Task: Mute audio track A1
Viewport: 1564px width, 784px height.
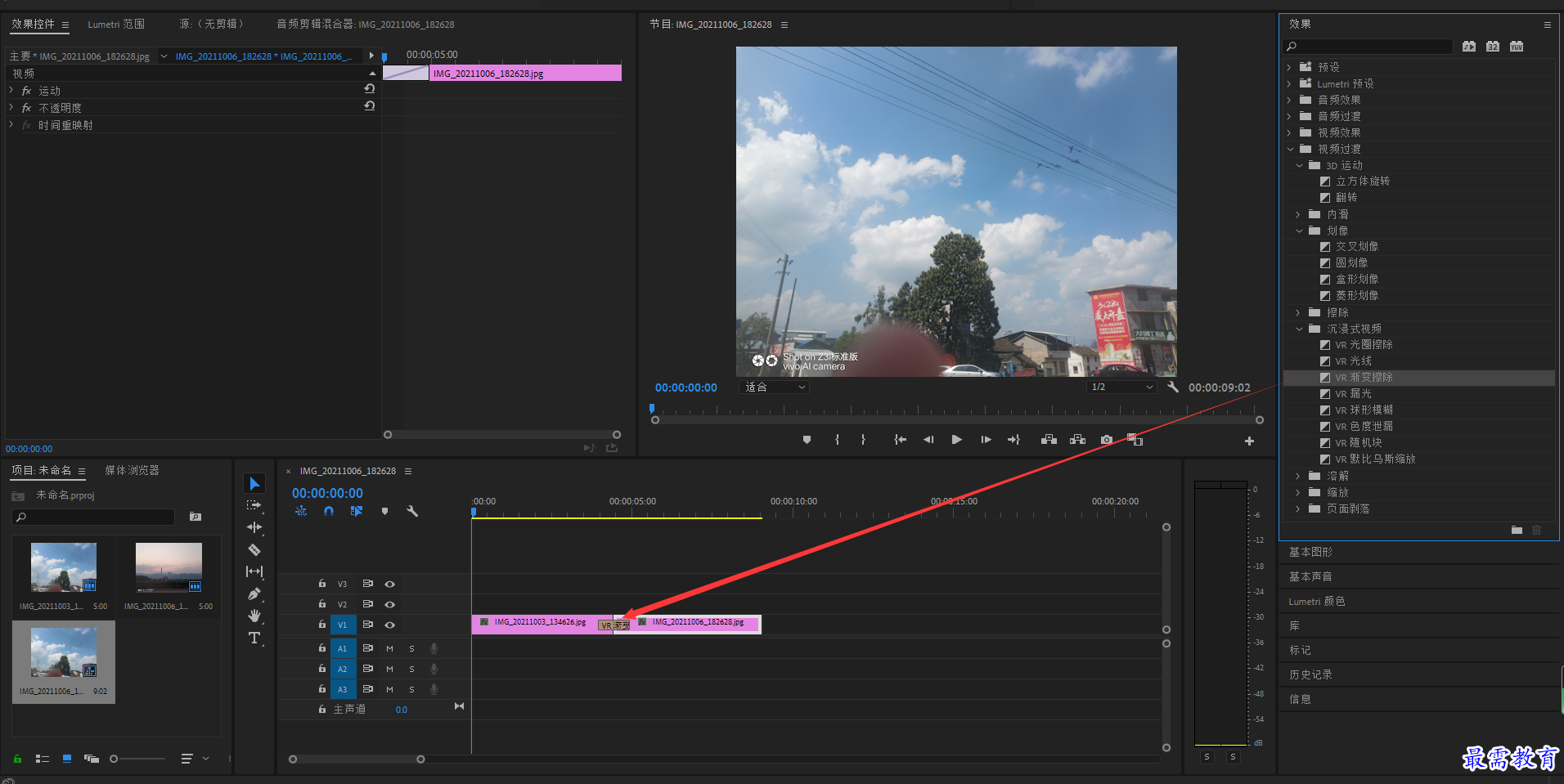Action: point(389,648)
